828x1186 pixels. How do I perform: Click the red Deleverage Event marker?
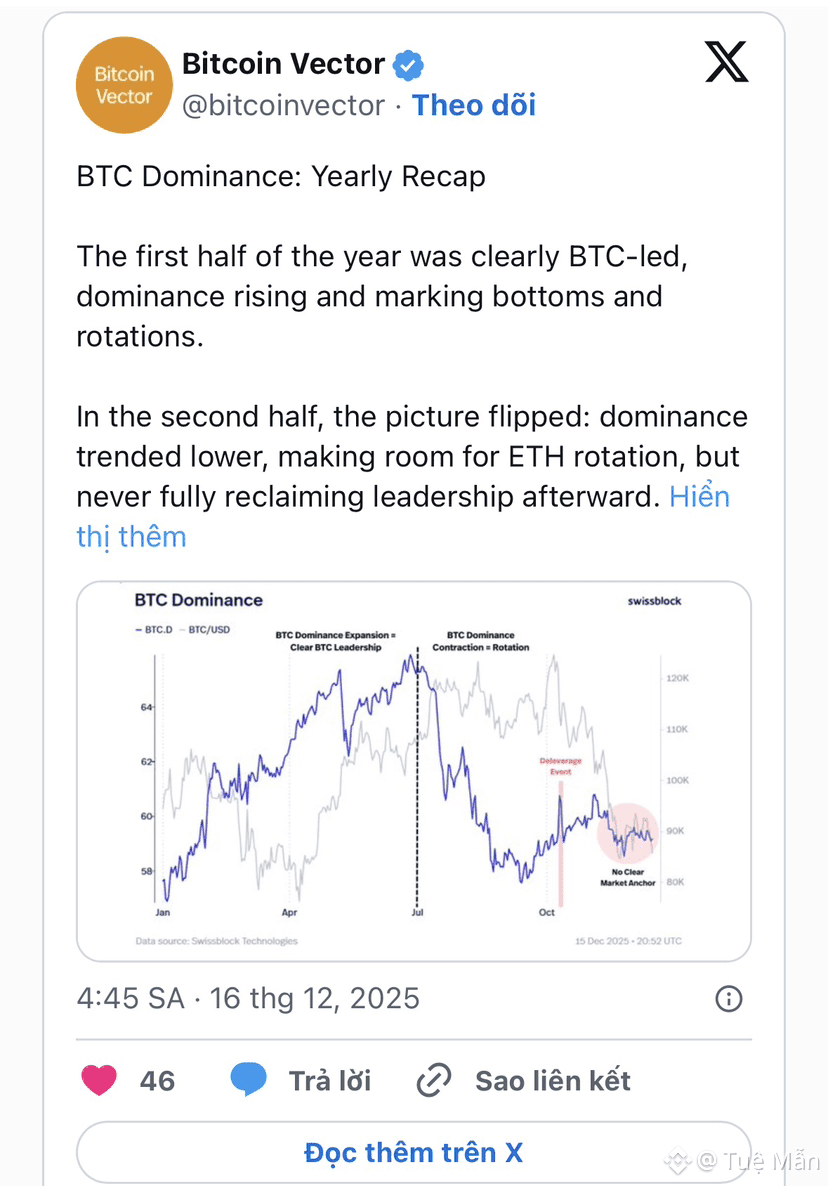(561, 767)
